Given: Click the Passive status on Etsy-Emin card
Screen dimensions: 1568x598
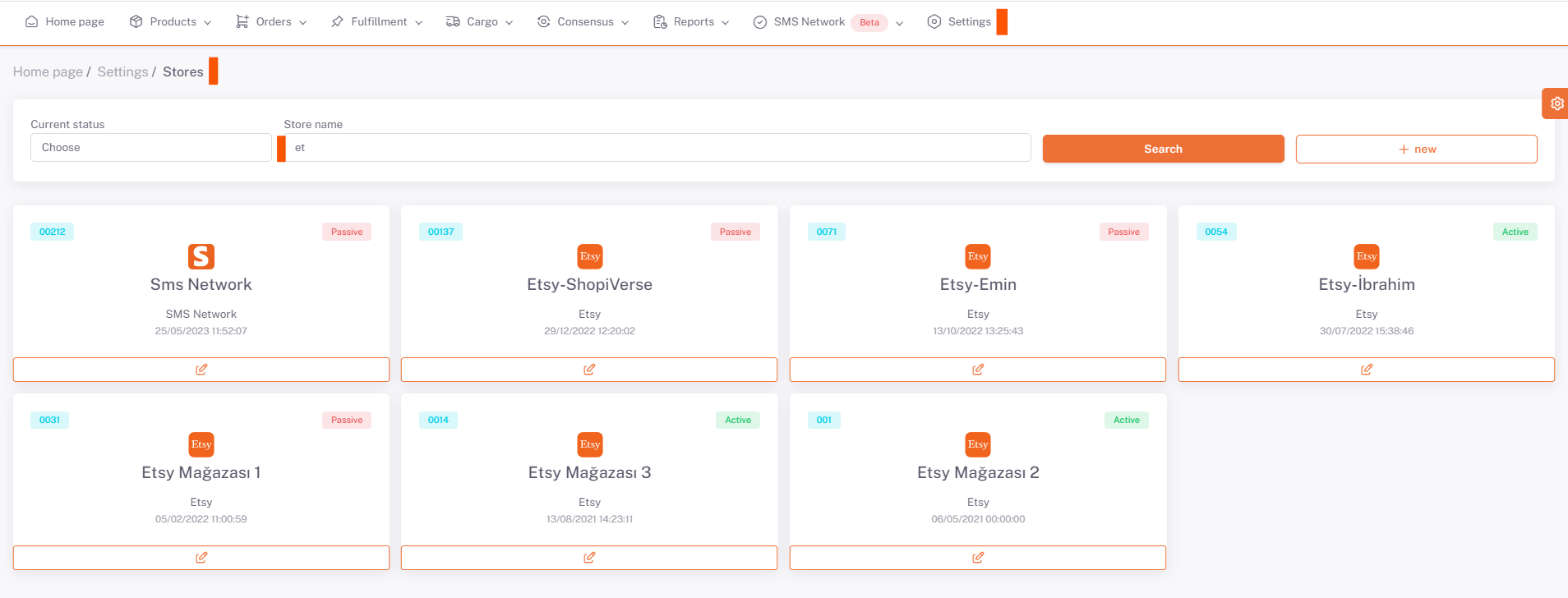Looking at the screenshot, I should [1124, 232].
